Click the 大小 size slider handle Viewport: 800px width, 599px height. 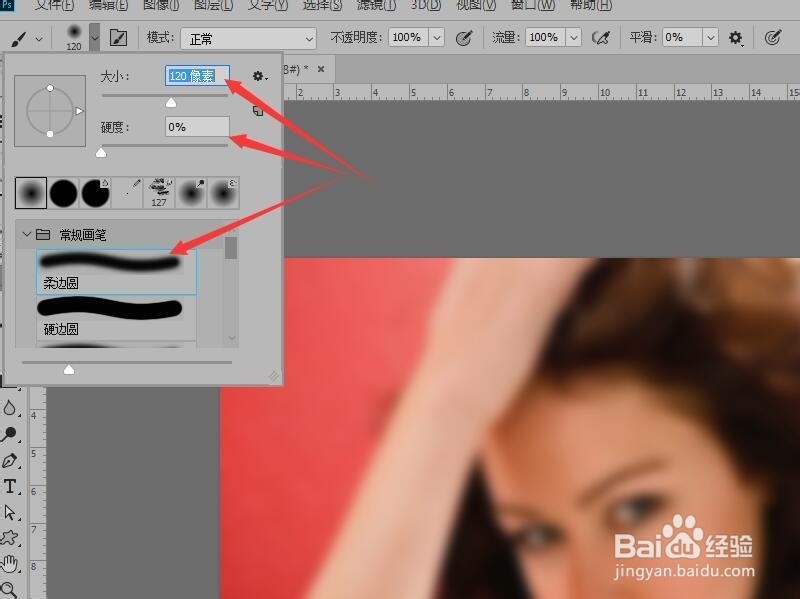(171, 103)
